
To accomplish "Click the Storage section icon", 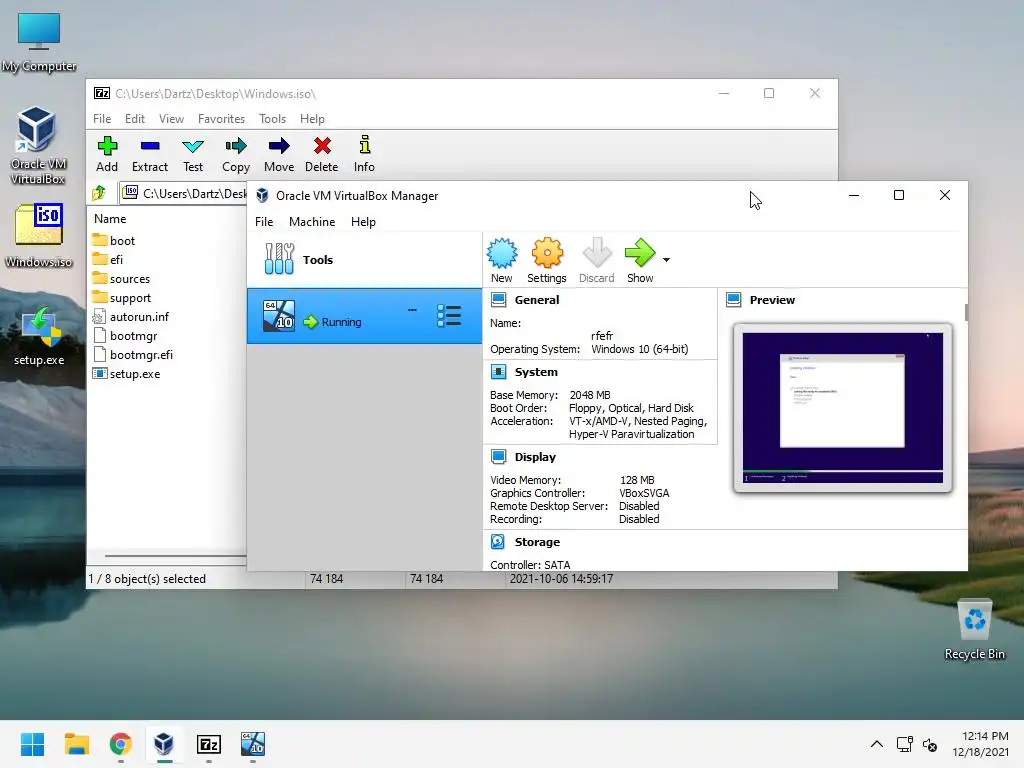I will pos(498,541).
